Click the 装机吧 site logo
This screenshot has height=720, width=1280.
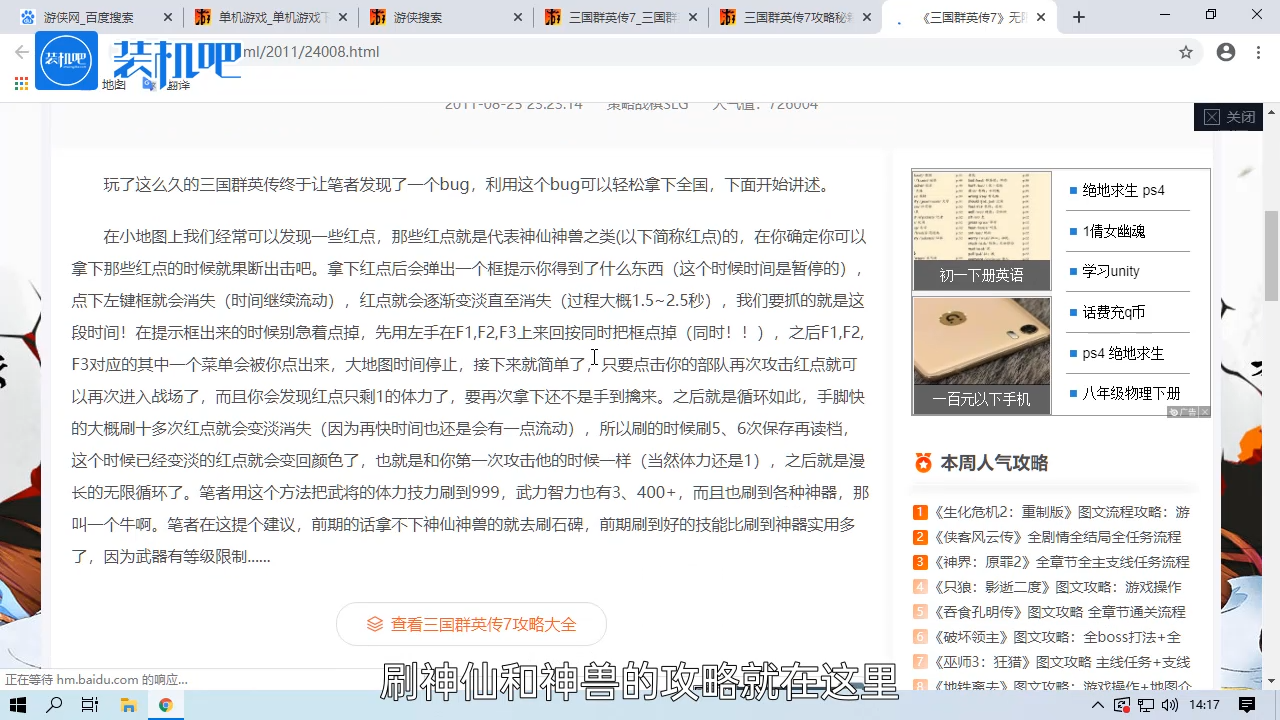[66, 60]
